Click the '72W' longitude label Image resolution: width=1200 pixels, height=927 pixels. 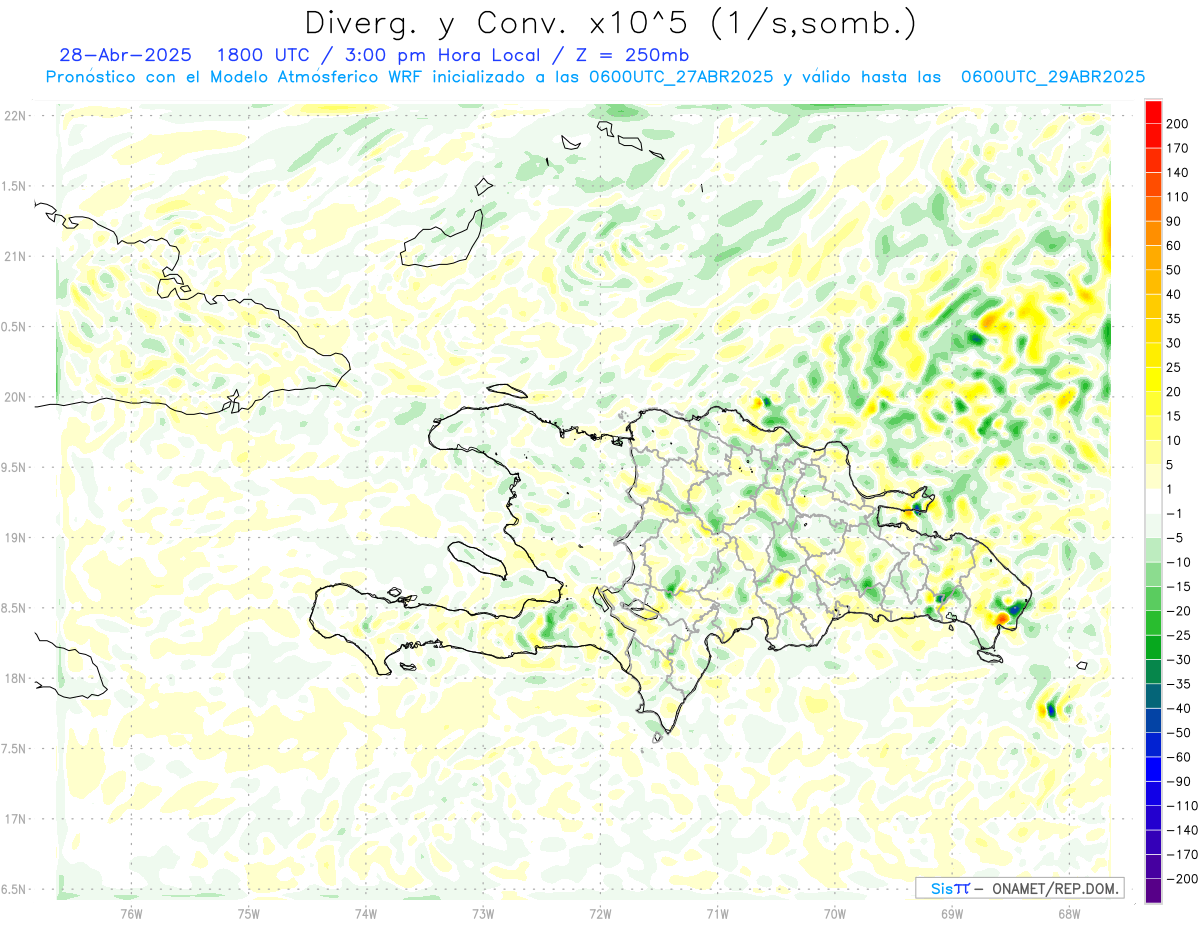coord(600,913)
